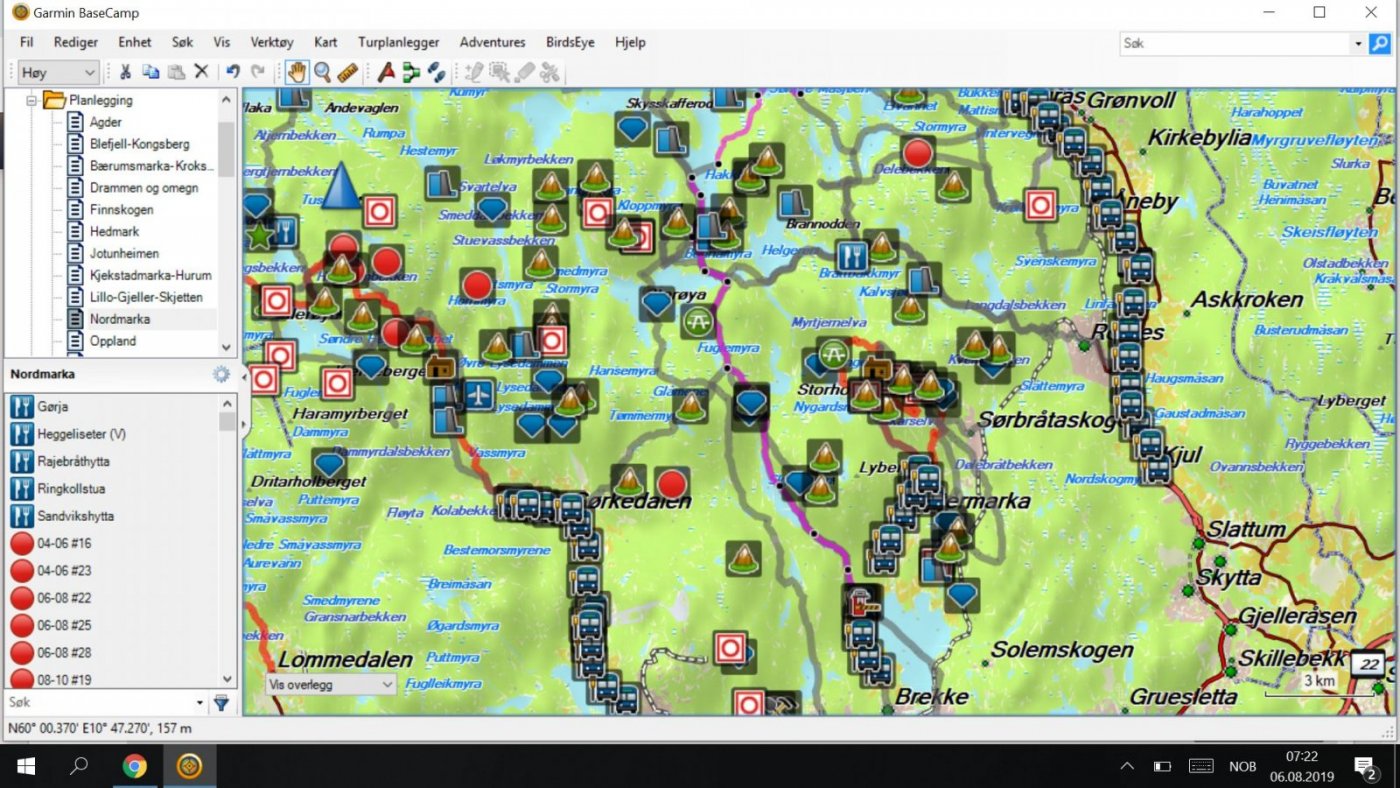Click the folder tree scrollbar down arrow
Viewport: 1400px width, 788px height.
[227, 347]
